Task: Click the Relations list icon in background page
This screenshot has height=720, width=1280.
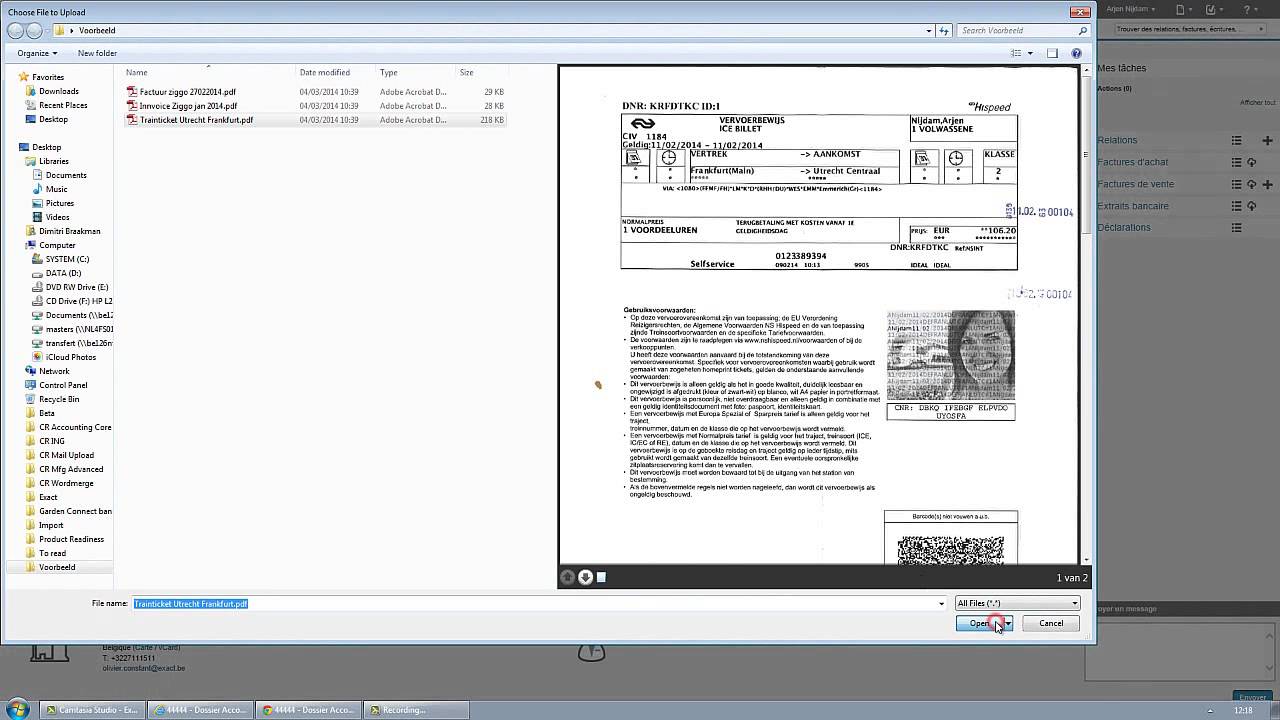Action: pyautogui.click(x=1236, y=140)
